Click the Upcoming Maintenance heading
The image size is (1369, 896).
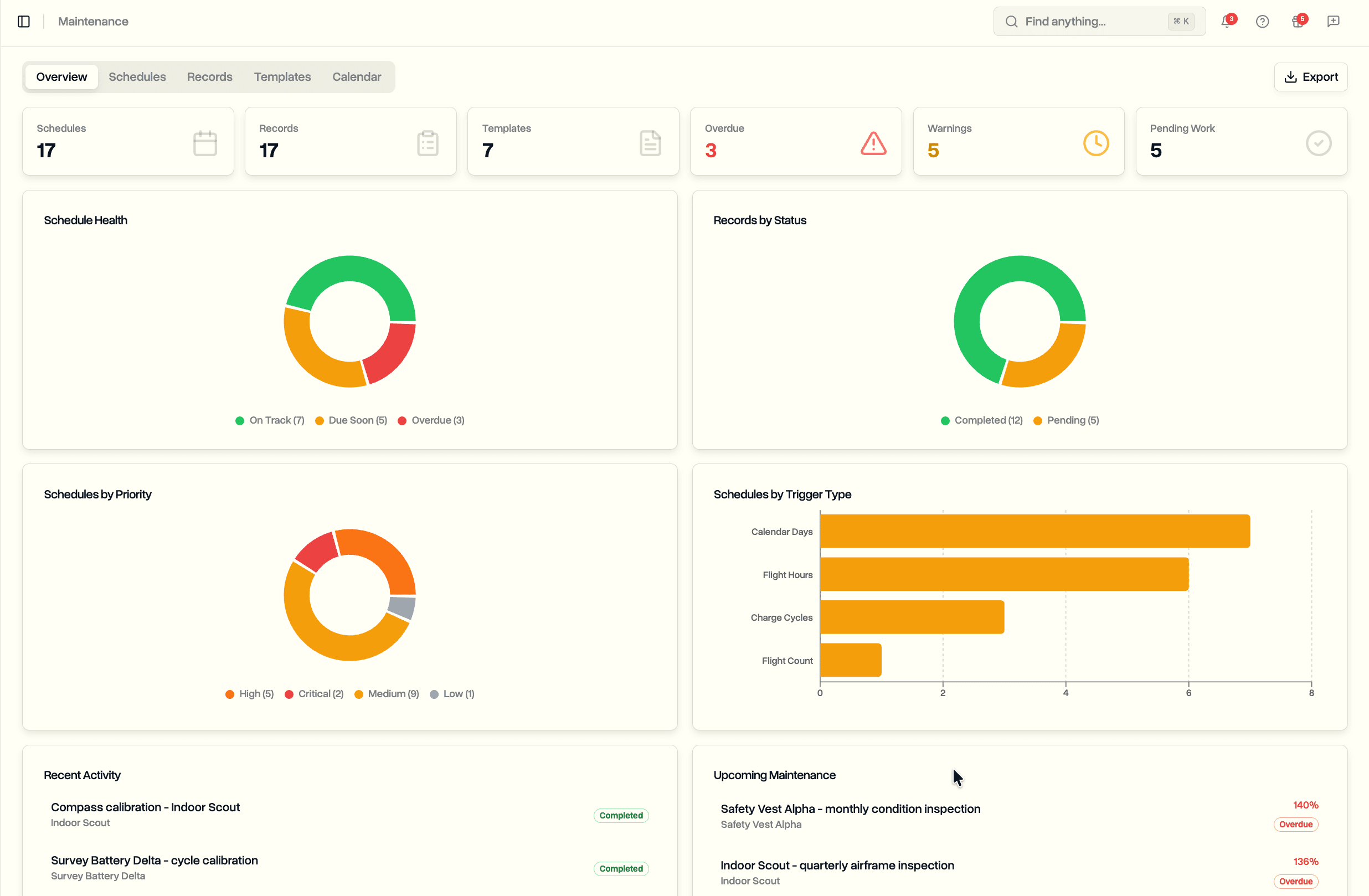(x=774, y=775)
